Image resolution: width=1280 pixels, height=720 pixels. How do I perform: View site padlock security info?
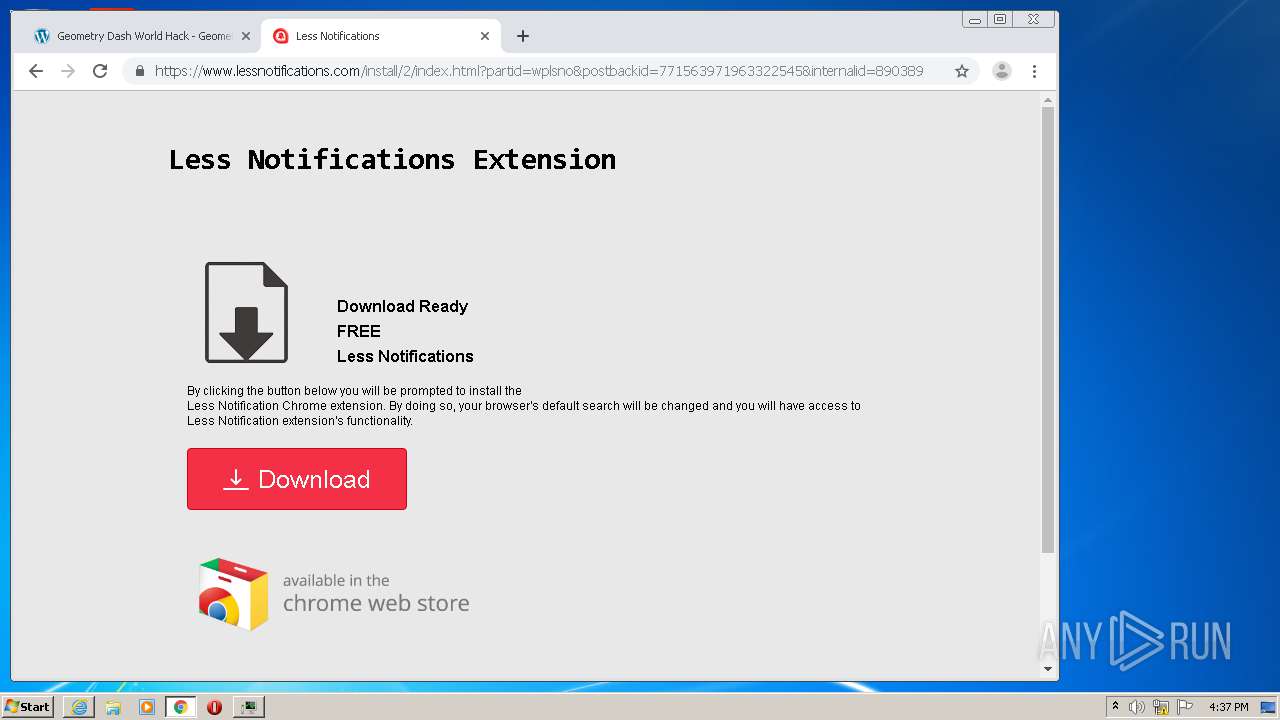point(139,71)
